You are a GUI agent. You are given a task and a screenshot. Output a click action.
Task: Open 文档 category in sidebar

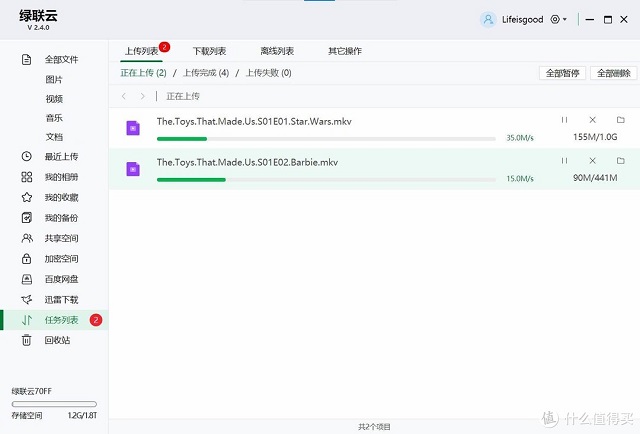point(54,137)
